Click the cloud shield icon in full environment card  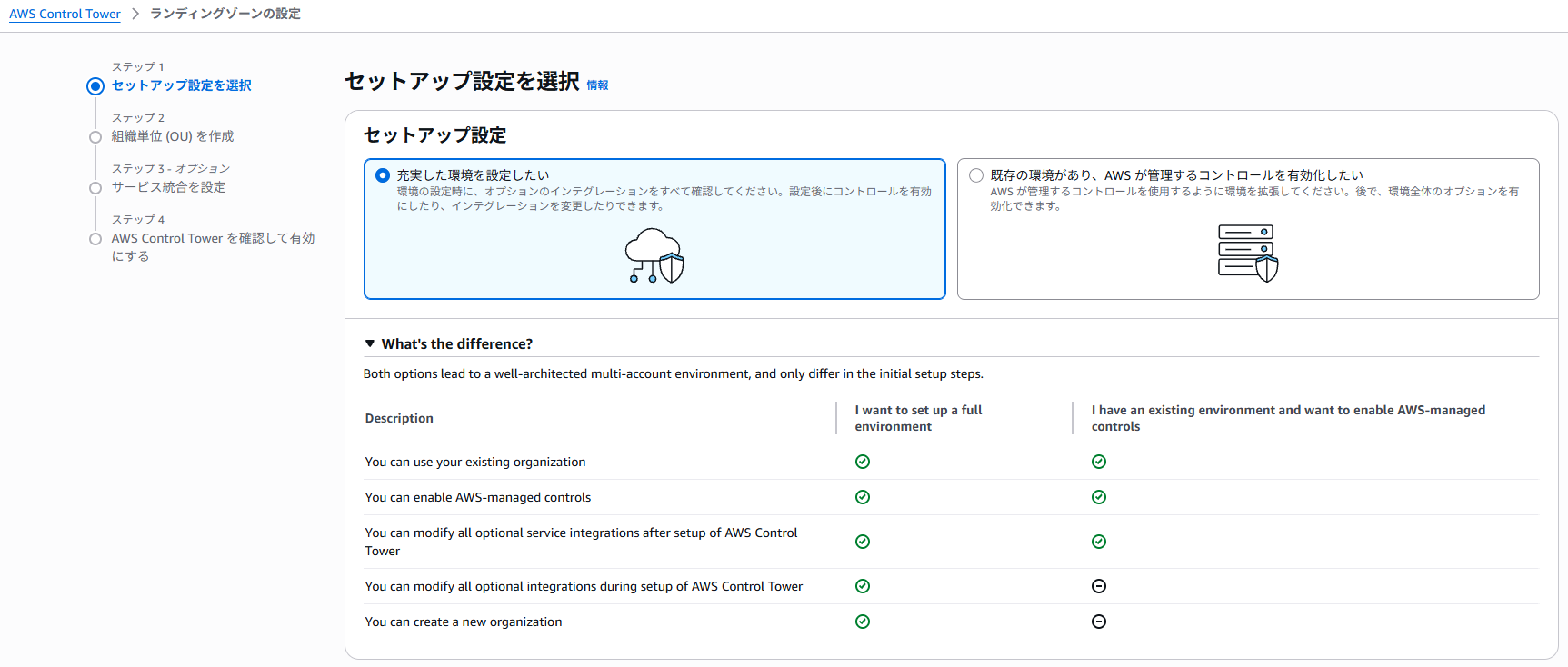coord(654,255)
